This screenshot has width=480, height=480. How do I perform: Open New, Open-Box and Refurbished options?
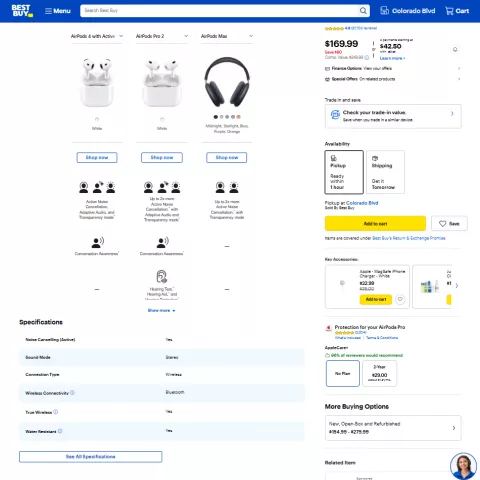(x=393, y=428)
